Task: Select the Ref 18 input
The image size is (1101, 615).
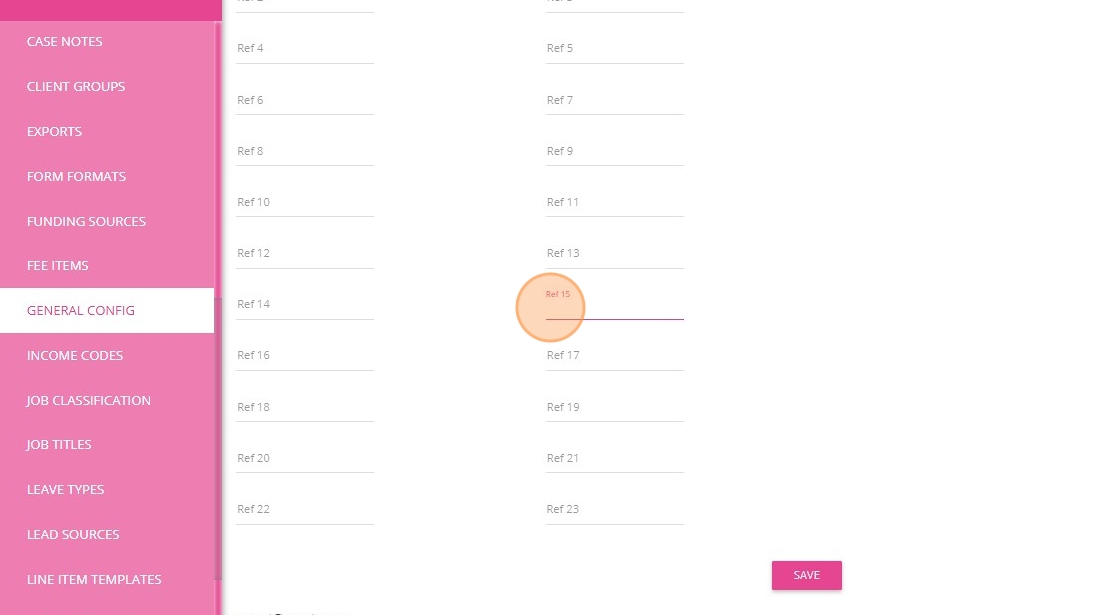Action: [305, 407]
